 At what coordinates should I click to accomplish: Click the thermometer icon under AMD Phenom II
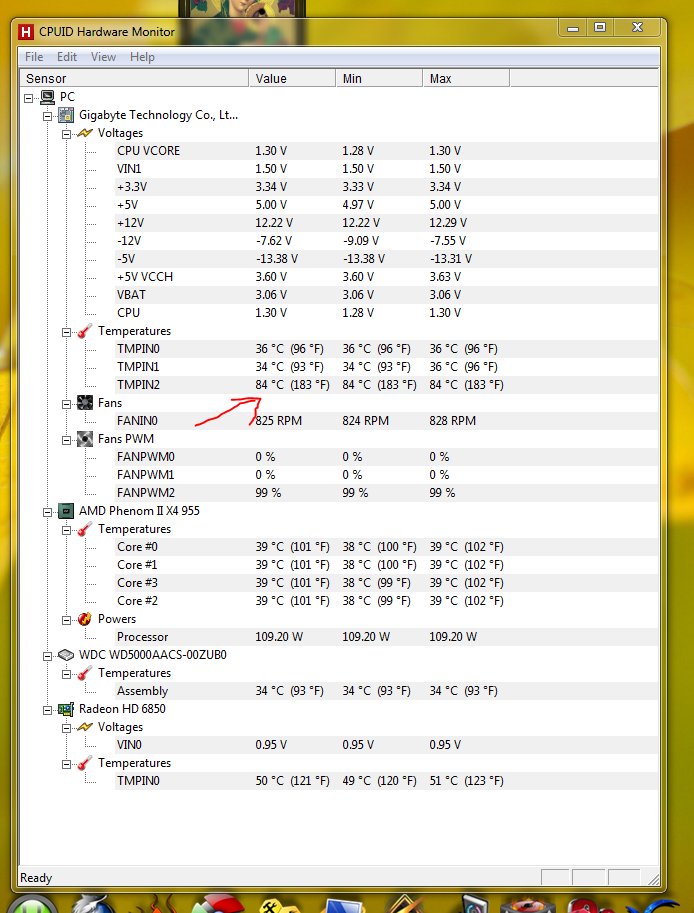point(85,529)
